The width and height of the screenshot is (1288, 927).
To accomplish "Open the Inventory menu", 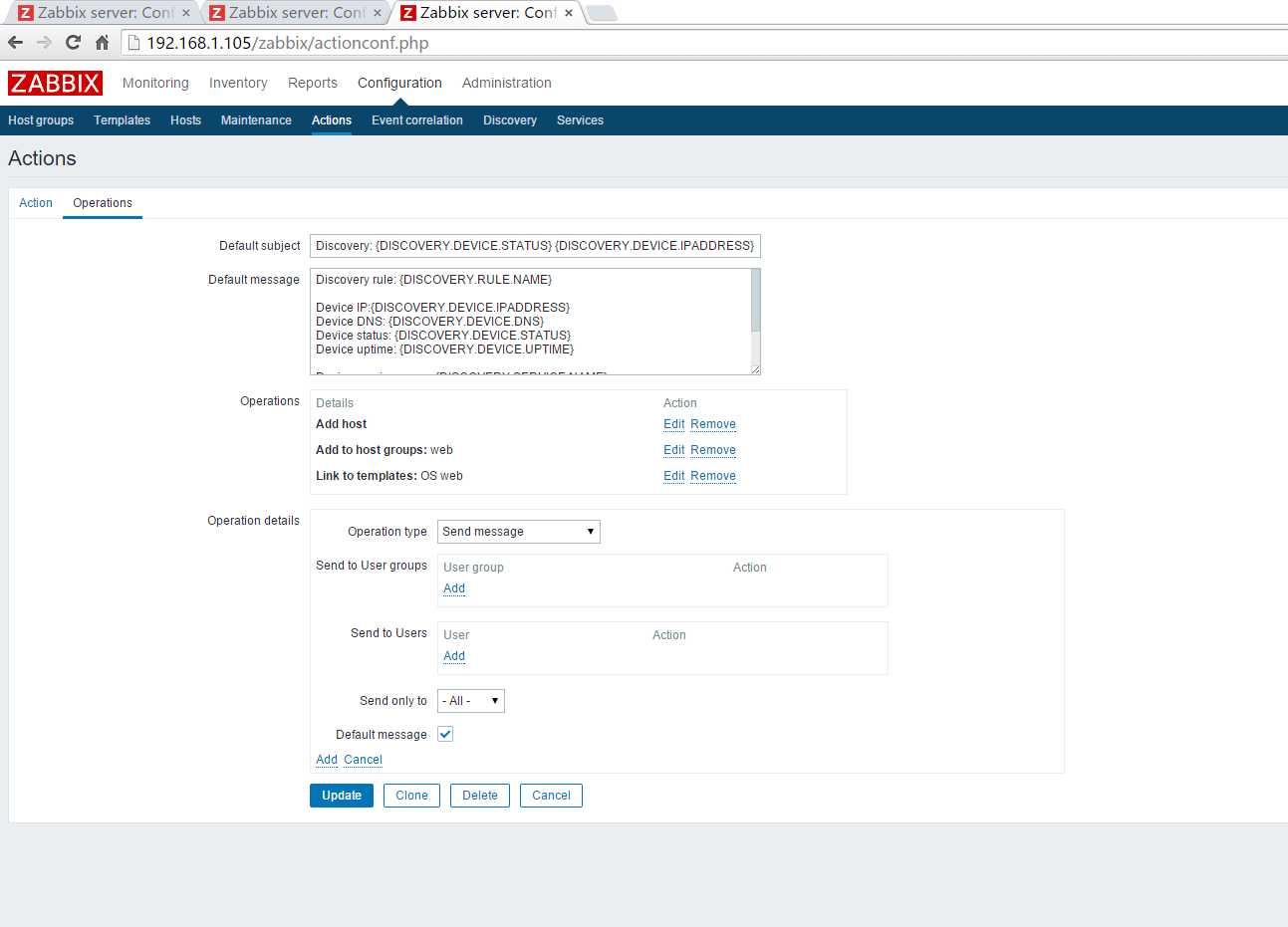I will click(238, 83).
